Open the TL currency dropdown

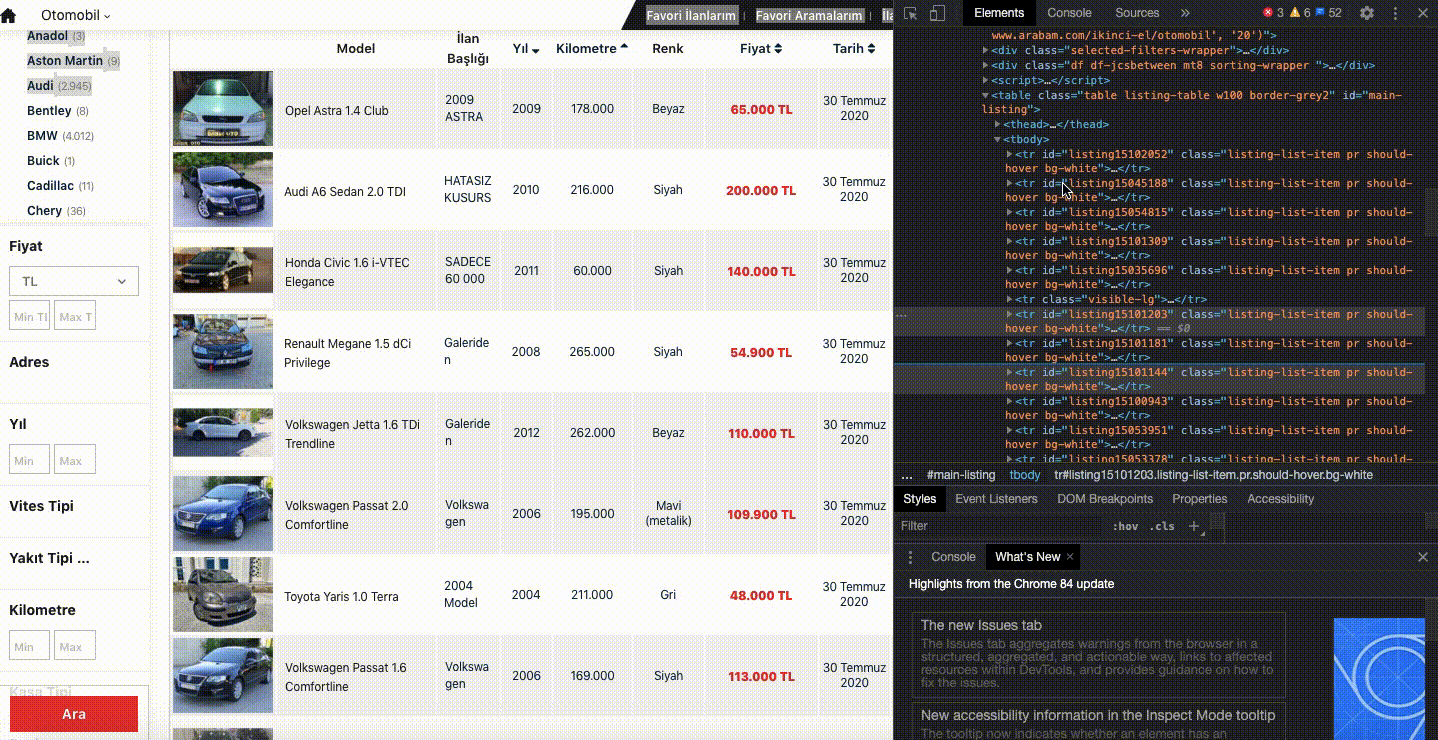coord(74,281)
